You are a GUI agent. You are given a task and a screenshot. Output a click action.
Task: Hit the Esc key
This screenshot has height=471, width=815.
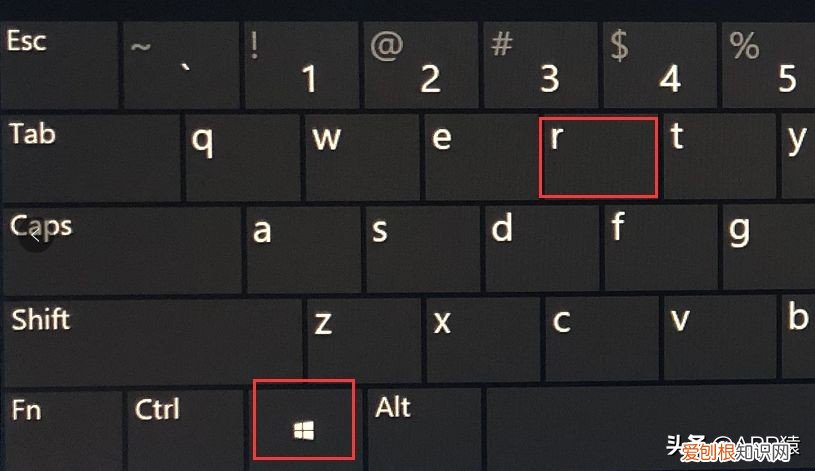[59, 64]
